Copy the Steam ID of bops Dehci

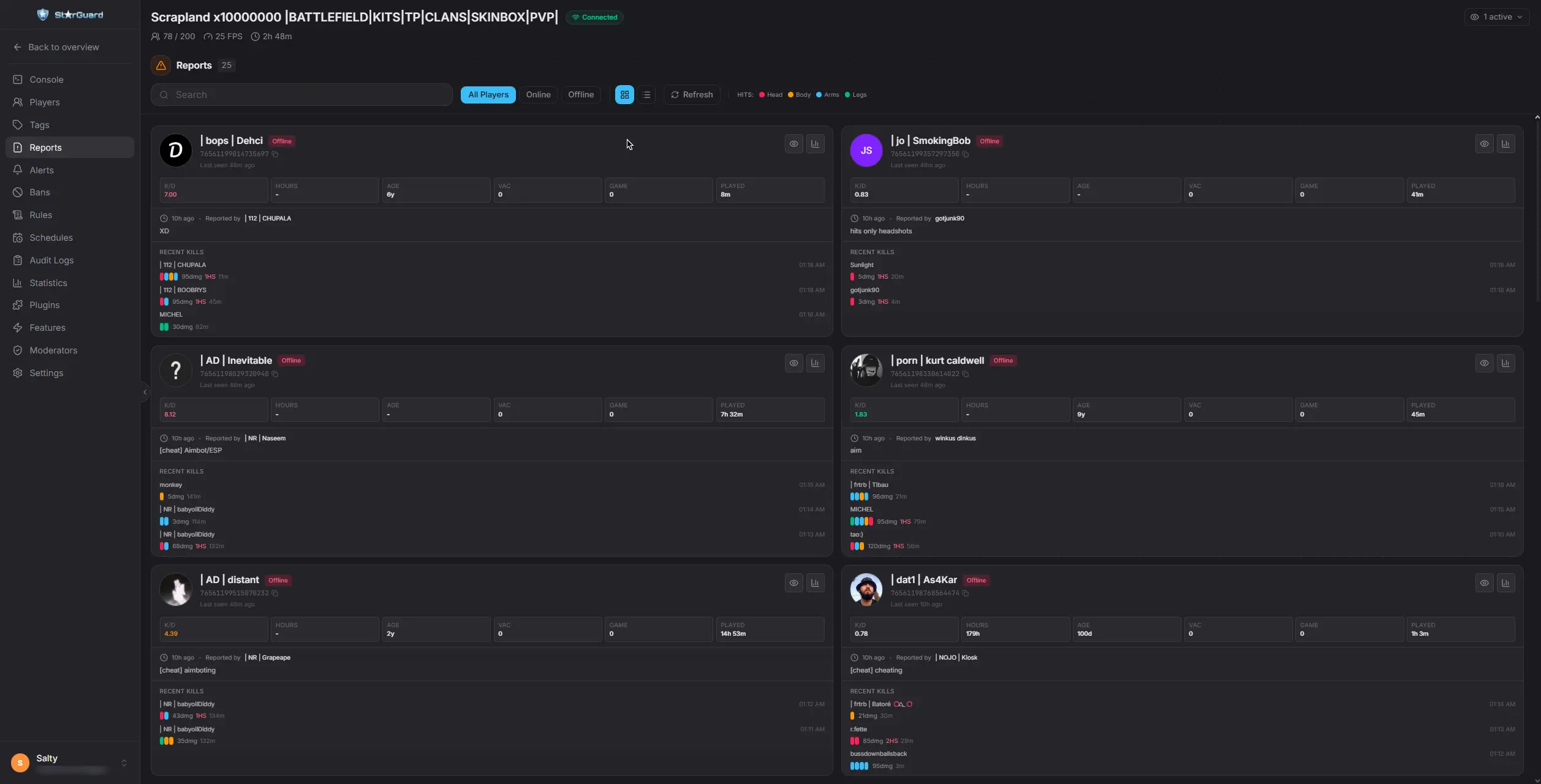(x=274, y=154)
